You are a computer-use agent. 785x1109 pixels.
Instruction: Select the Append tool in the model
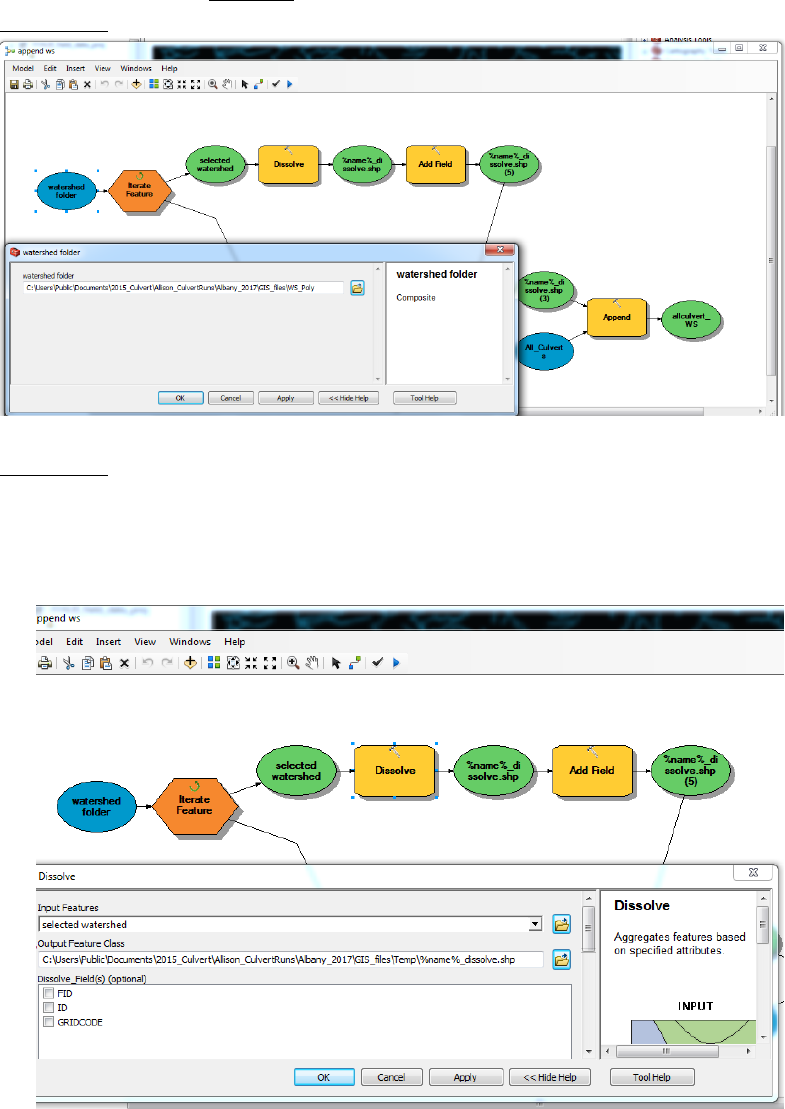click(x=617, y=317)
